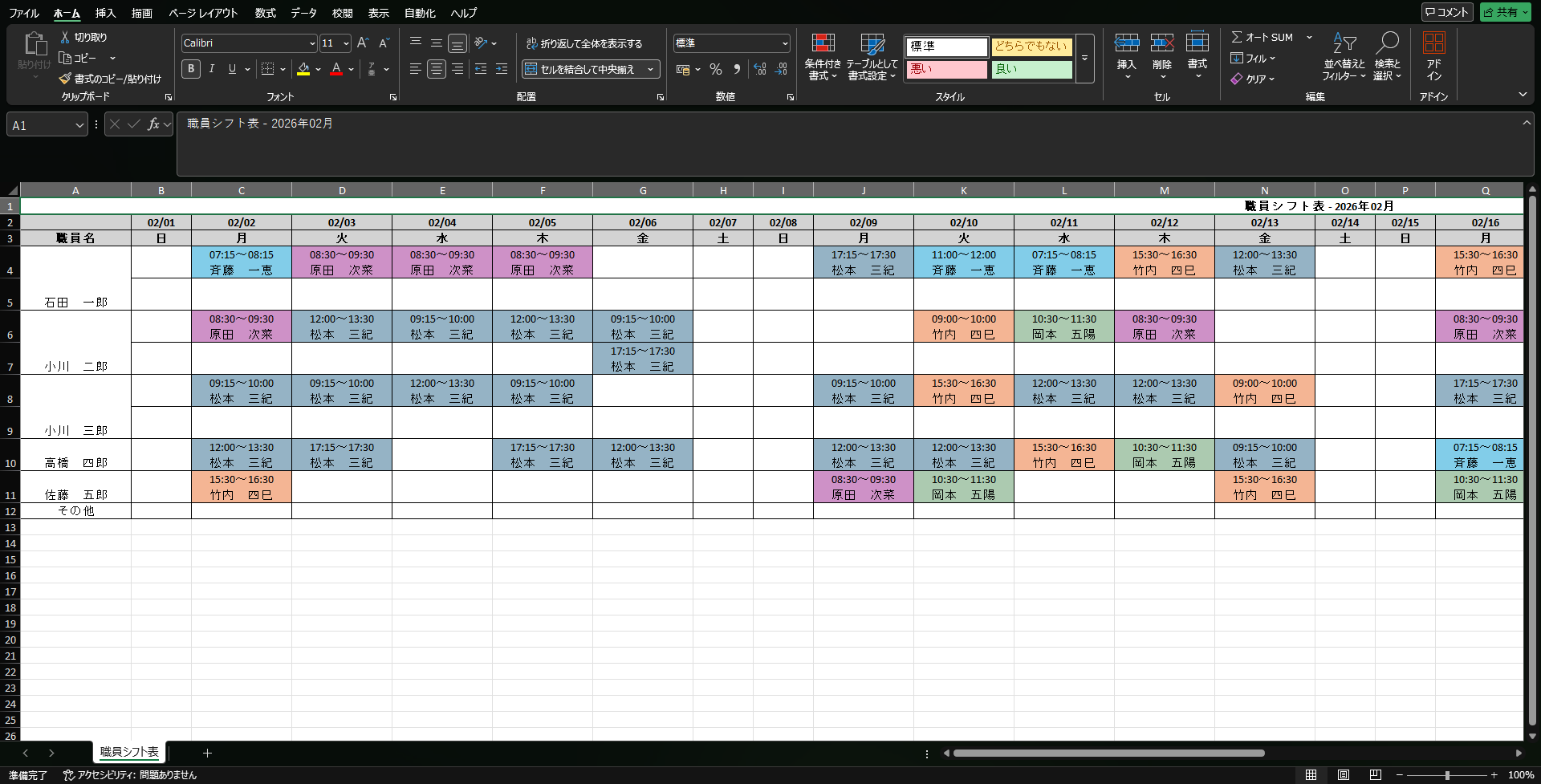Screen dimensions: 1541x784
Task: Click the 削除 (Delete cells) icon
Action: tap(1162, 42)
